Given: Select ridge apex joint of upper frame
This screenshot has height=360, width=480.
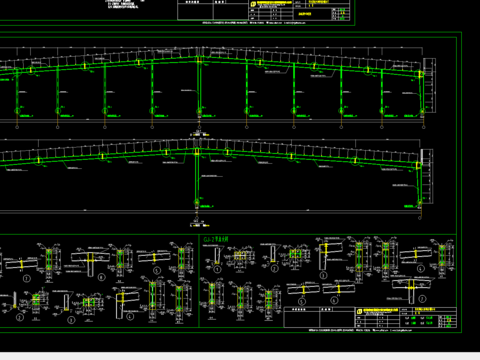Looking at the screenshot, I should (199, 60).
